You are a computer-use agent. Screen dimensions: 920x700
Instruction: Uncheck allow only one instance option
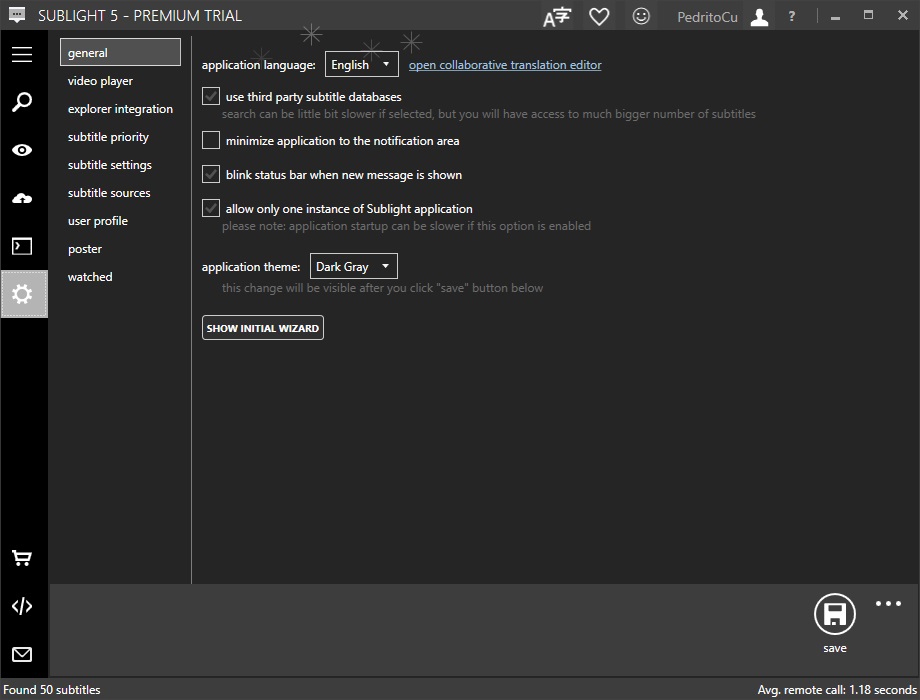tap(211, 208)
